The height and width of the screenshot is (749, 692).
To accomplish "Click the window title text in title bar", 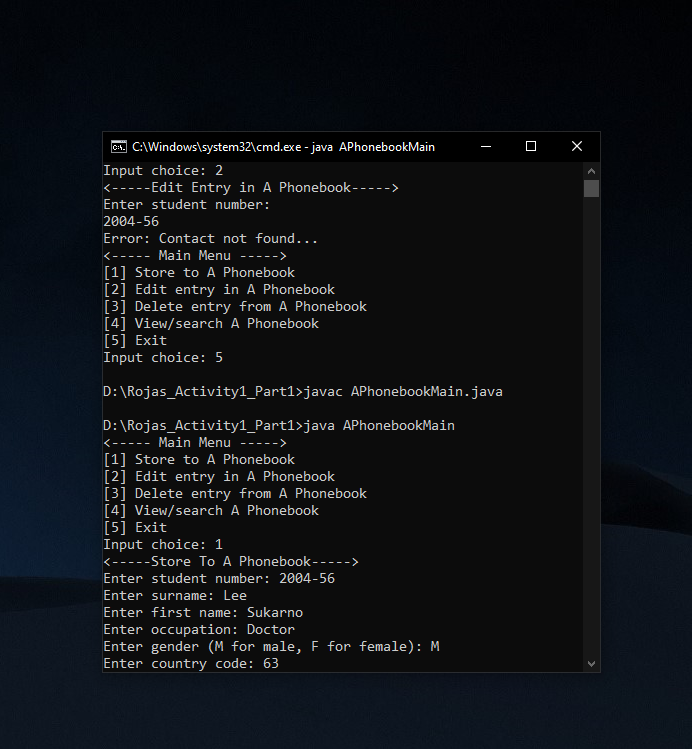I will click(283, 147).
